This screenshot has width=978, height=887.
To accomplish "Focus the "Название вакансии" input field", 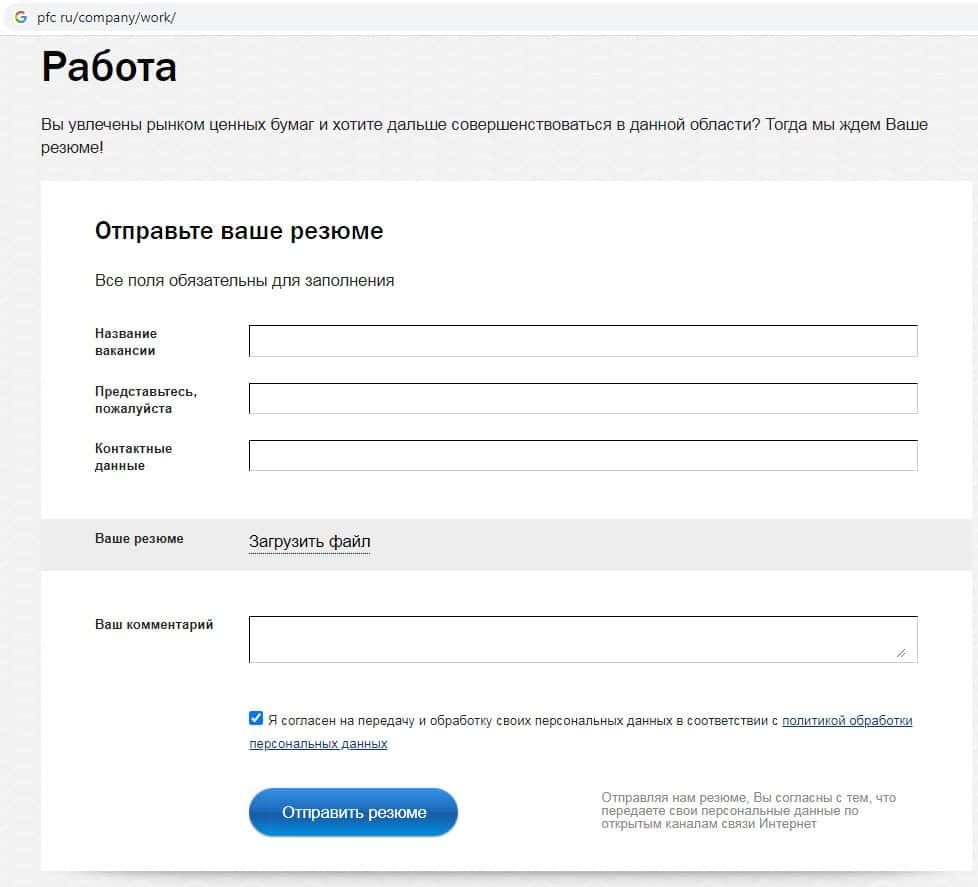I will (582, 341).
